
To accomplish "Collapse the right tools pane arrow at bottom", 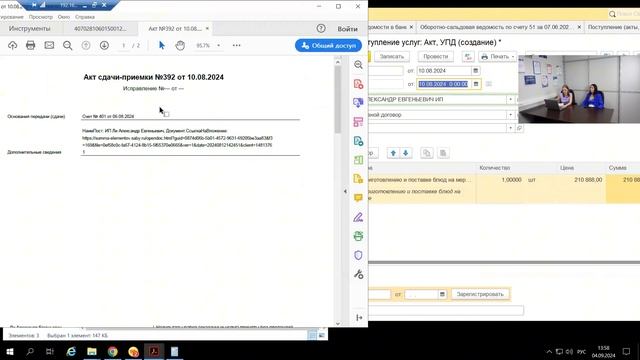I will click(x=359, y=318).
